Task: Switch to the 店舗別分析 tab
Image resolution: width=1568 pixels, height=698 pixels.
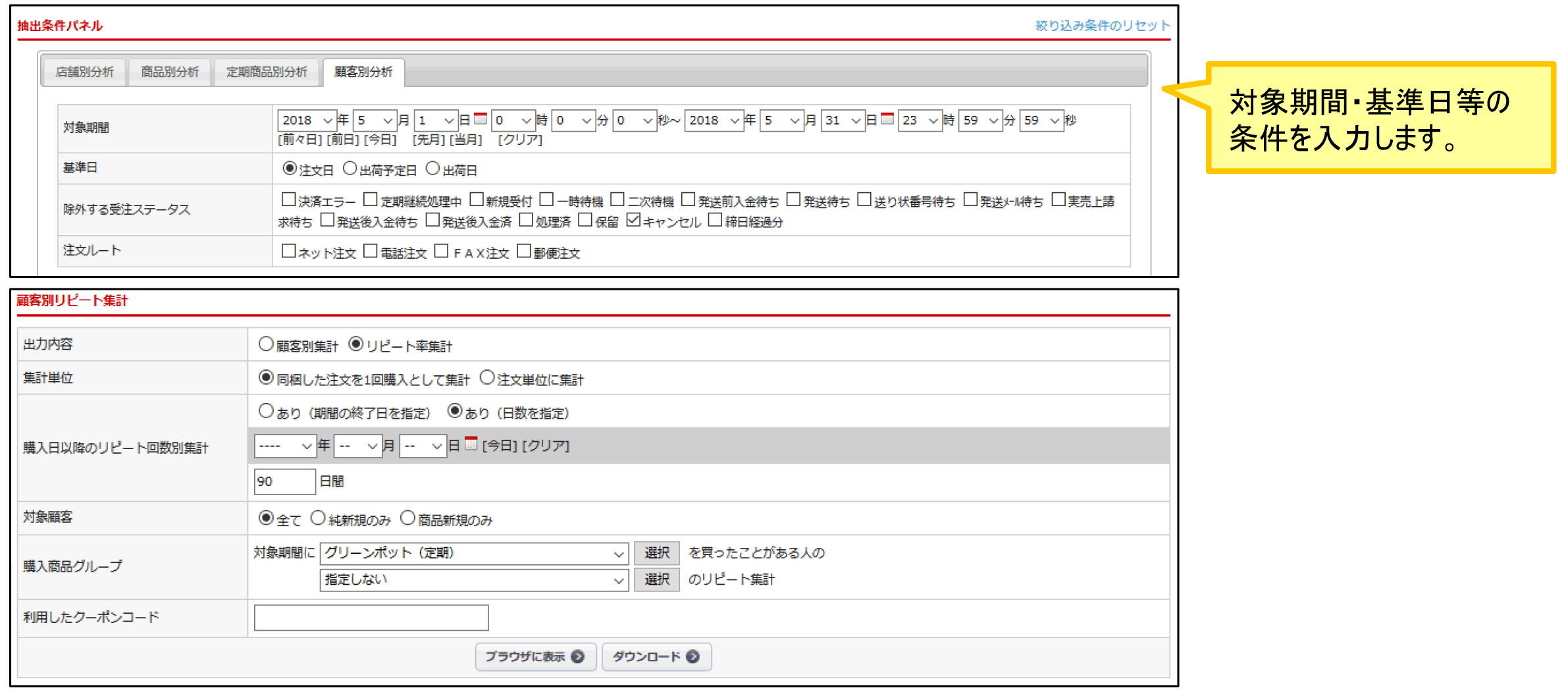Action: (84, 72)
